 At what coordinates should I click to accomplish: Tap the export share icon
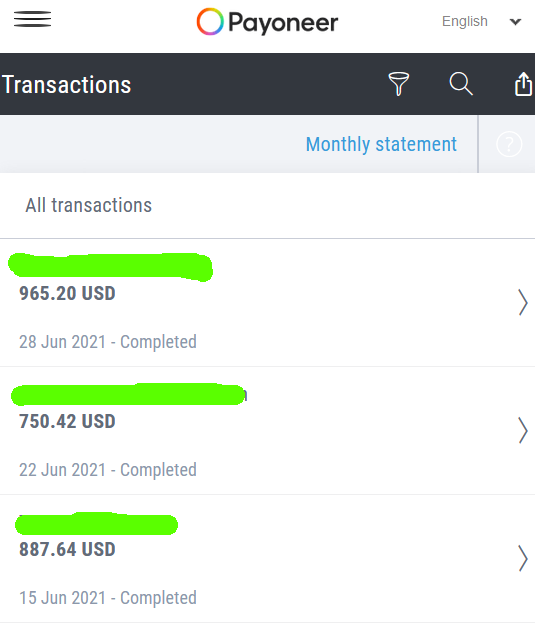(x=523, y=84)
